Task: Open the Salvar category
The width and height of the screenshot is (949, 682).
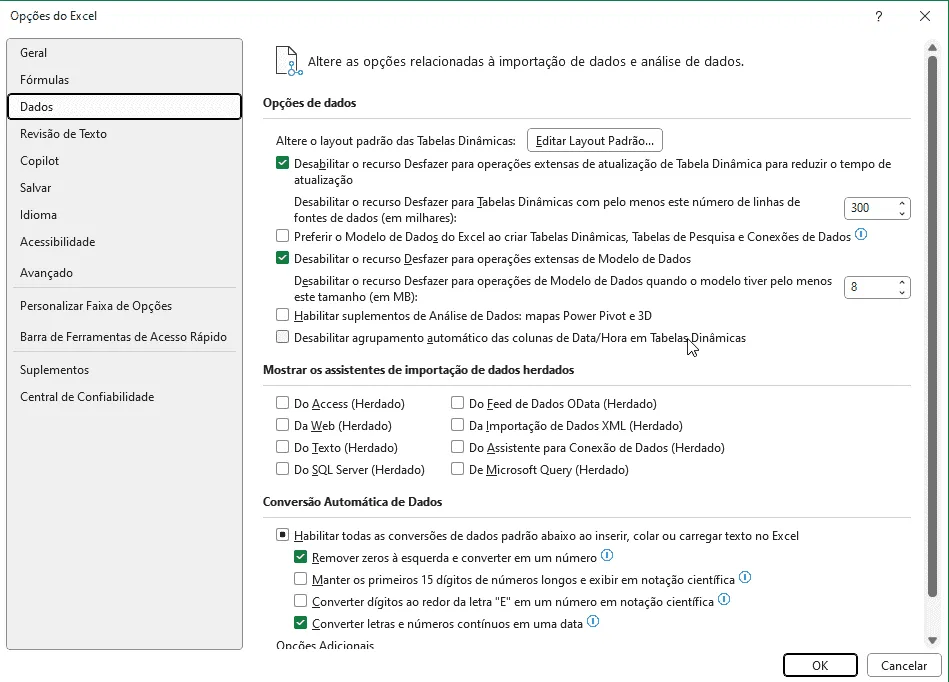Action: pos(124,188)
